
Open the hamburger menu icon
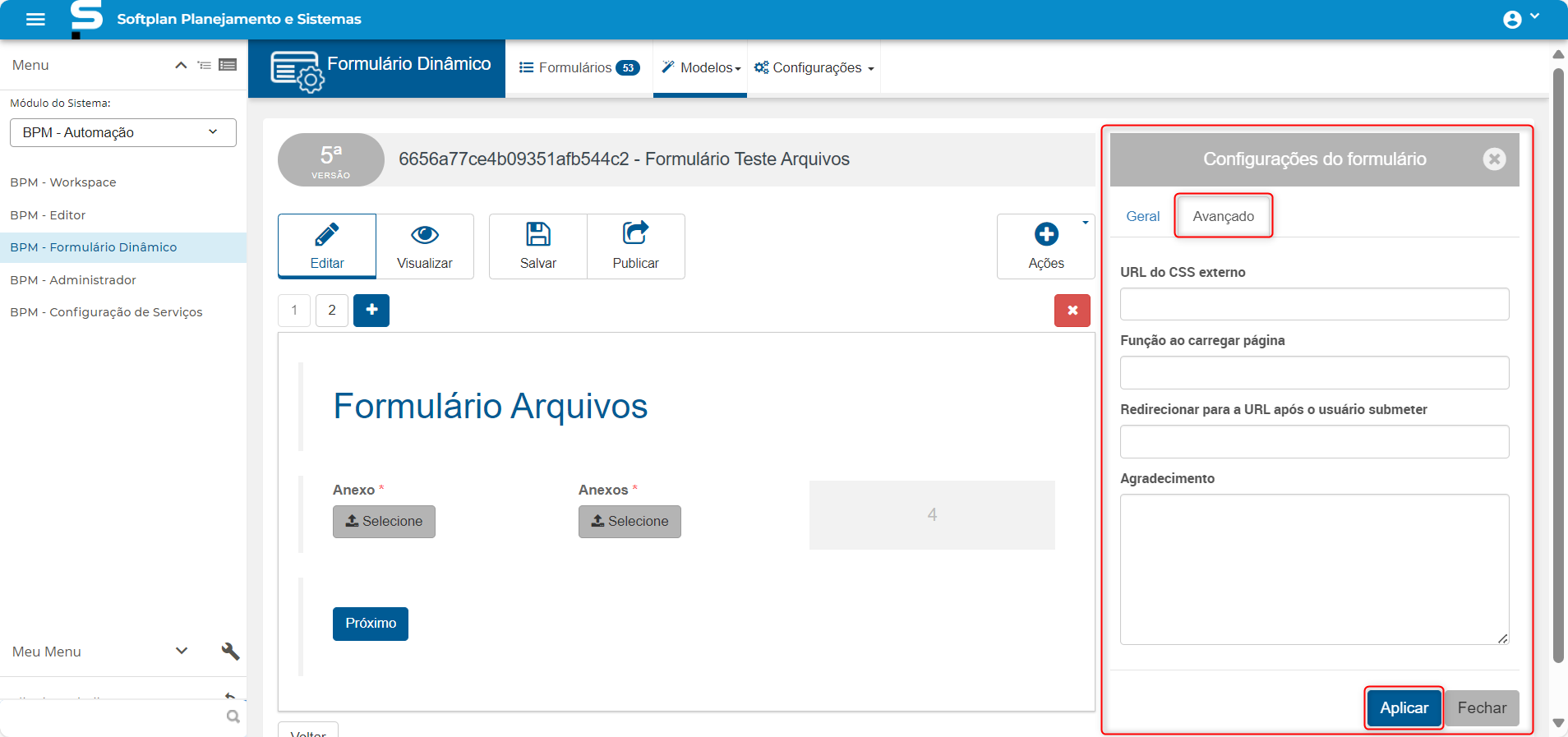35,19
